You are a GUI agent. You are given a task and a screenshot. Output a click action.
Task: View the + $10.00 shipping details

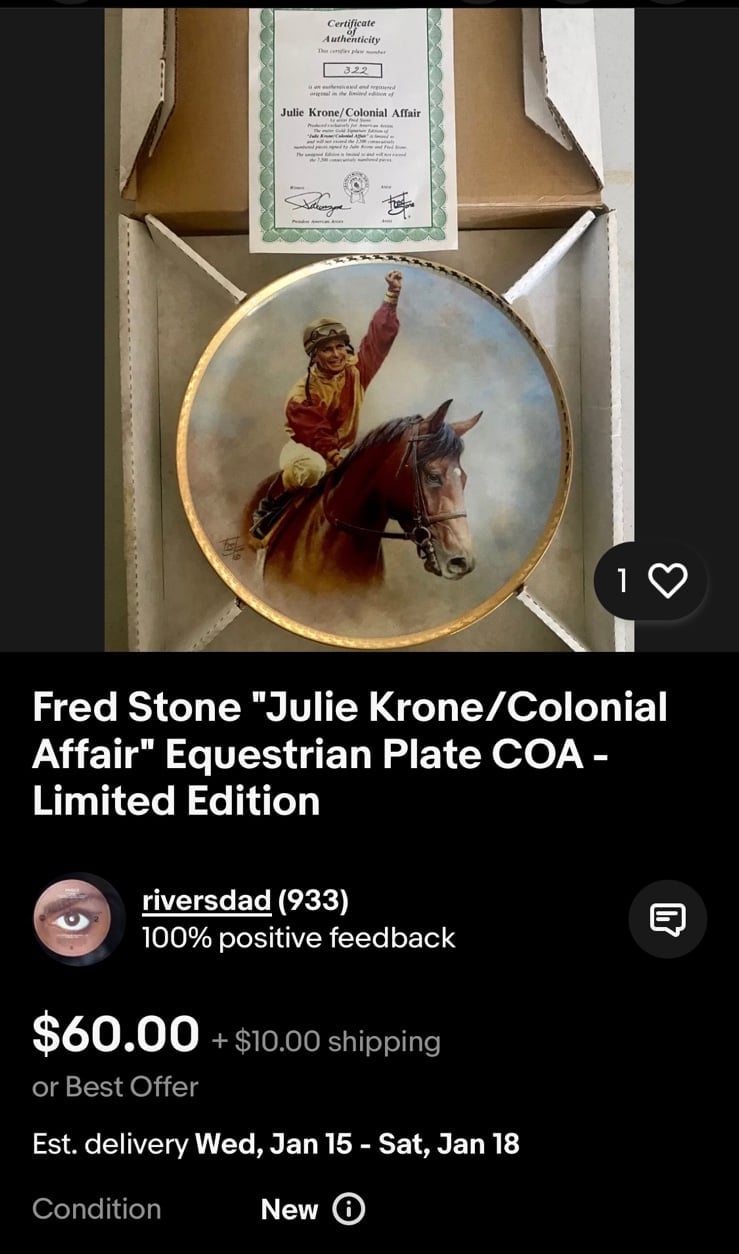(326, 1041)
